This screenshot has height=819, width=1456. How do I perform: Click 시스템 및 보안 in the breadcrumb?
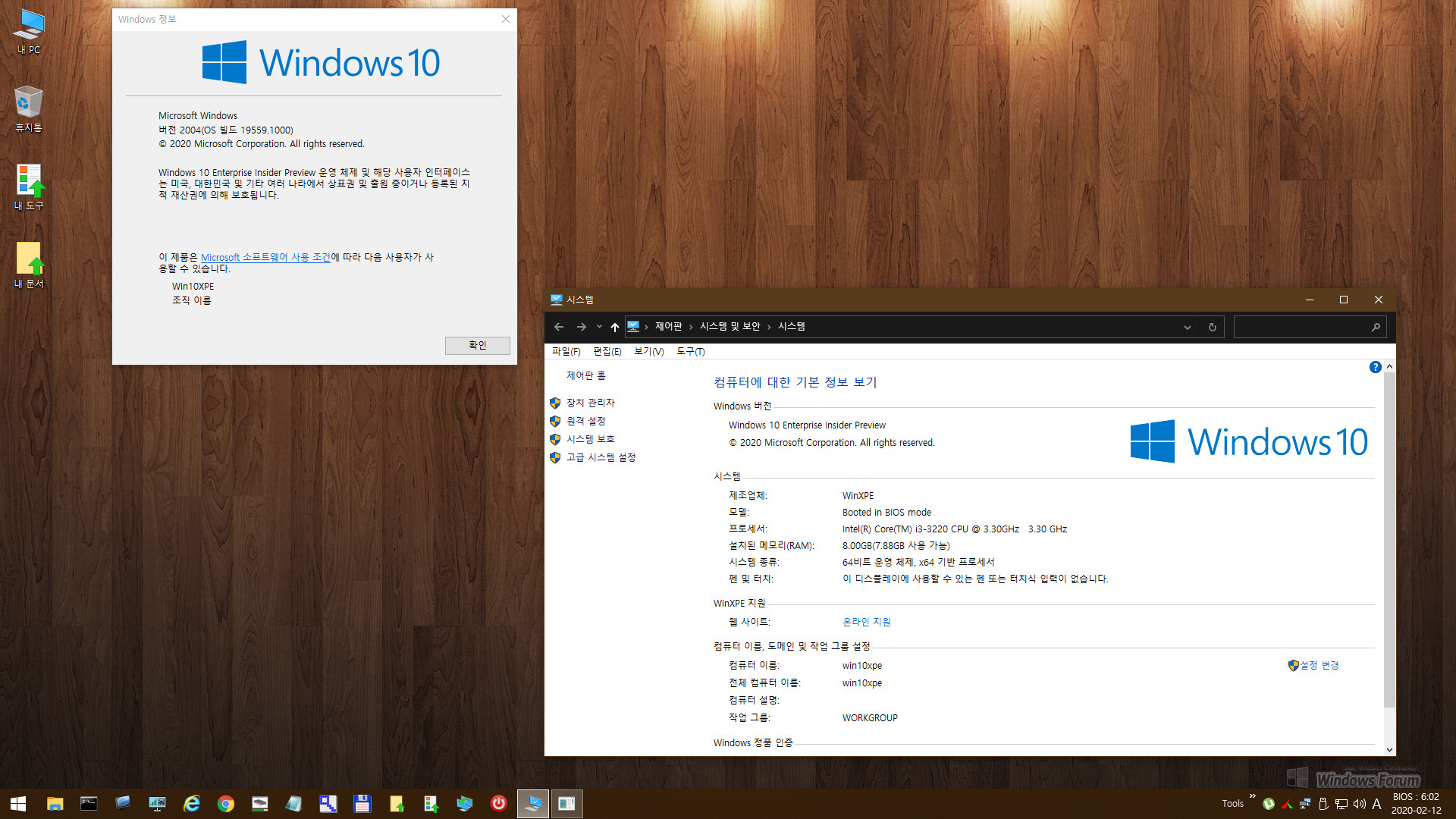click(730, 327)
